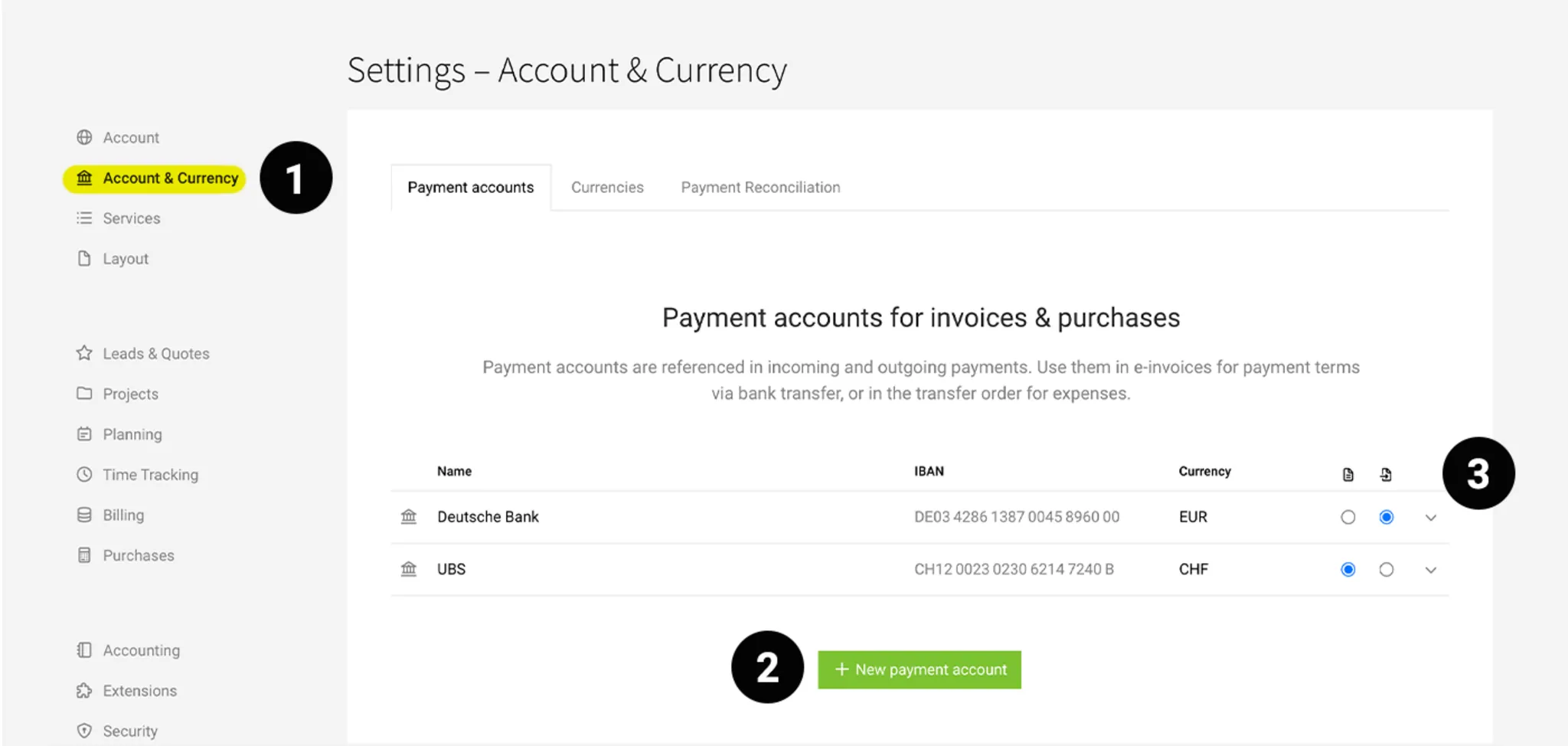Viewport: 1568px width, 746px height.
Task: Open Services via its list icon
Action: coord(85,218)
